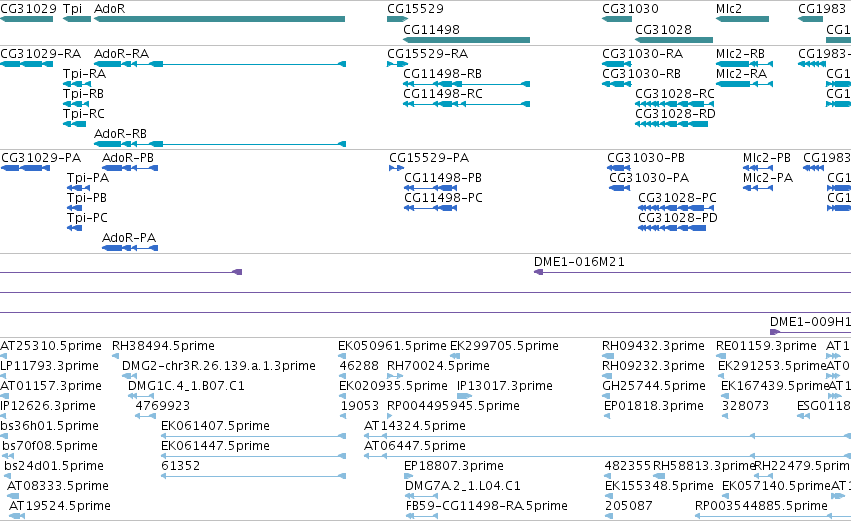Open the Mlc2 gene feature
Viewport: 851px width, 521px height.
(742, 19)
